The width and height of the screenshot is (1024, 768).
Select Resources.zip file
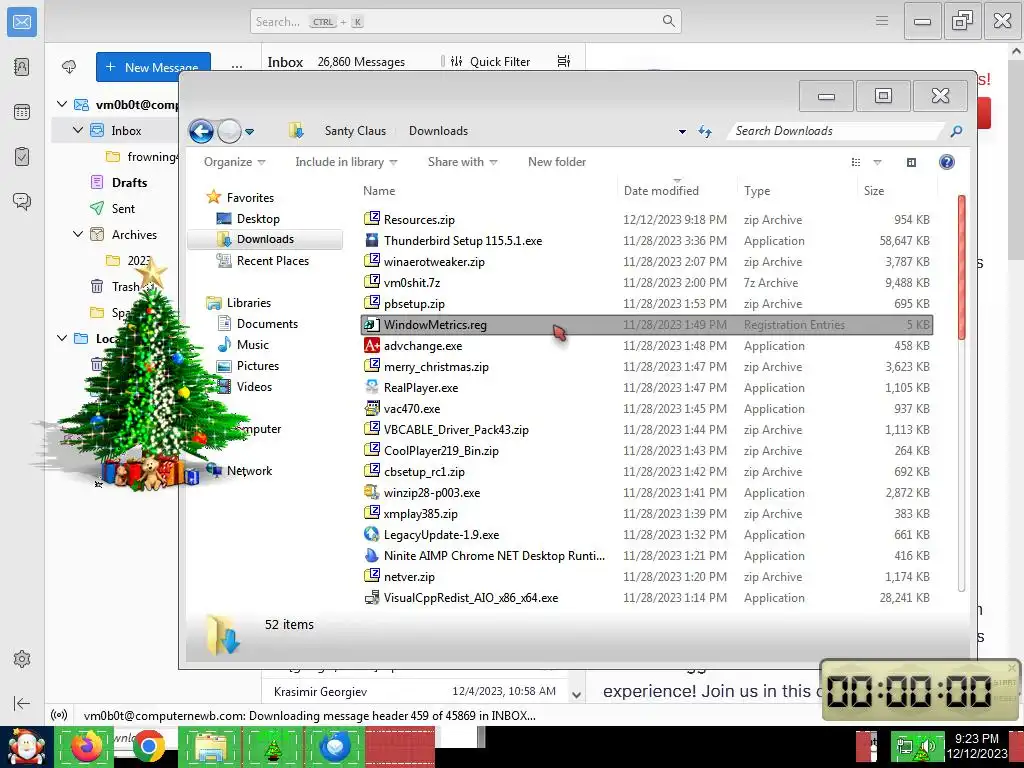tap(647, 219)
